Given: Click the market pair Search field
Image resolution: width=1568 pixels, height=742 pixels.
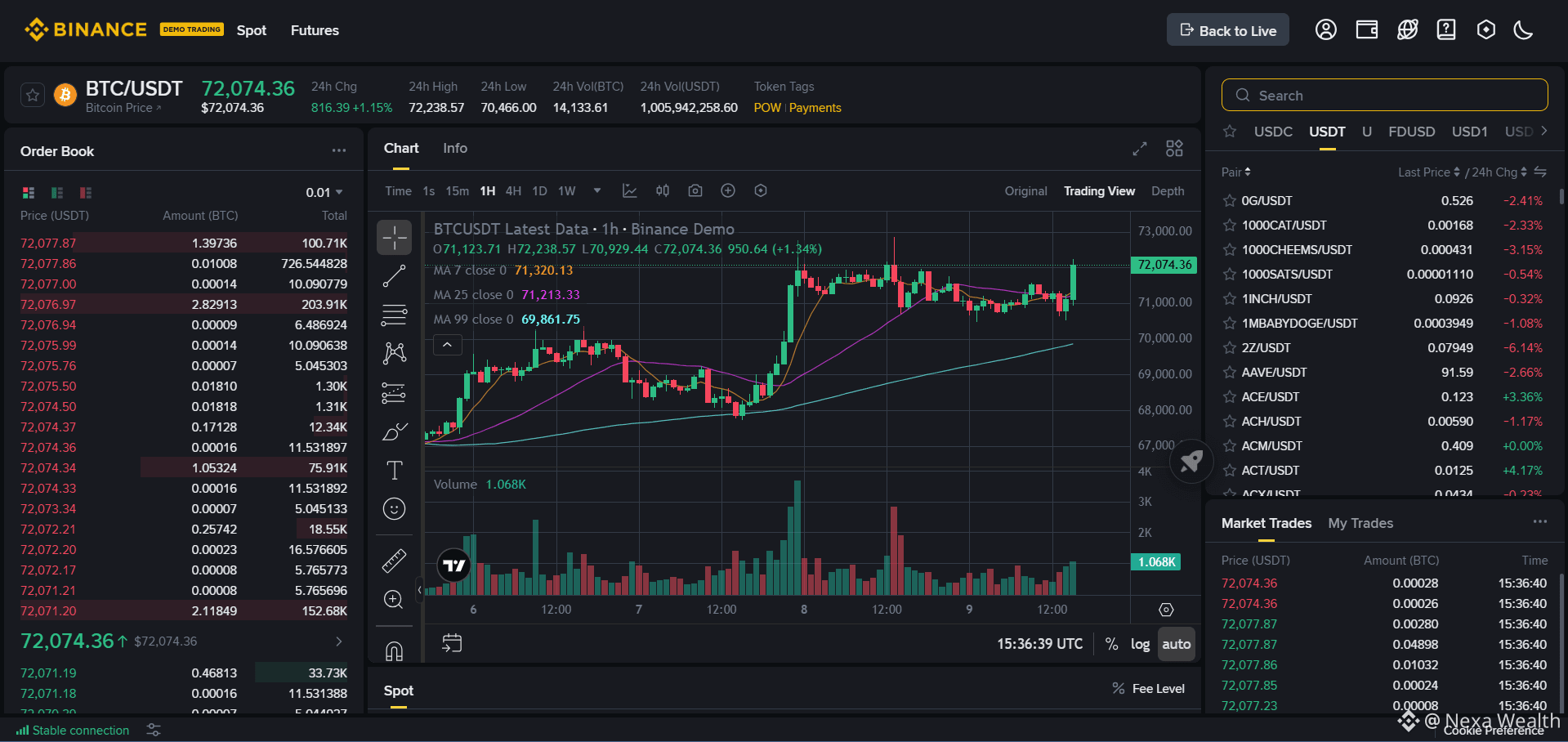Looking at the screenshot, I should coord(1384,96).
